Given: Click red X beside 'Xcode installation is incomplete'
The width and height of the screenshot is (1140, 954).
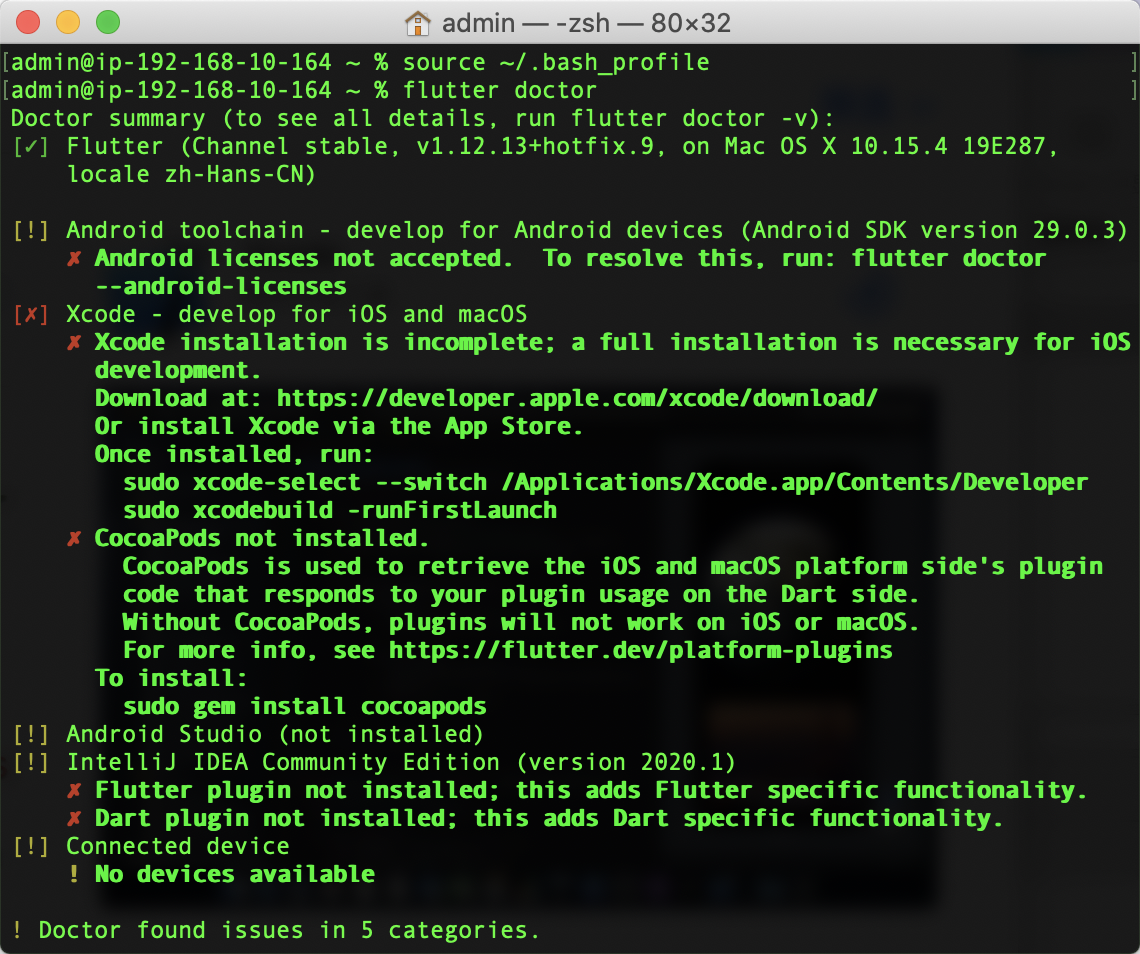Looking at the screenshot, I should click(x=74, y=342).
